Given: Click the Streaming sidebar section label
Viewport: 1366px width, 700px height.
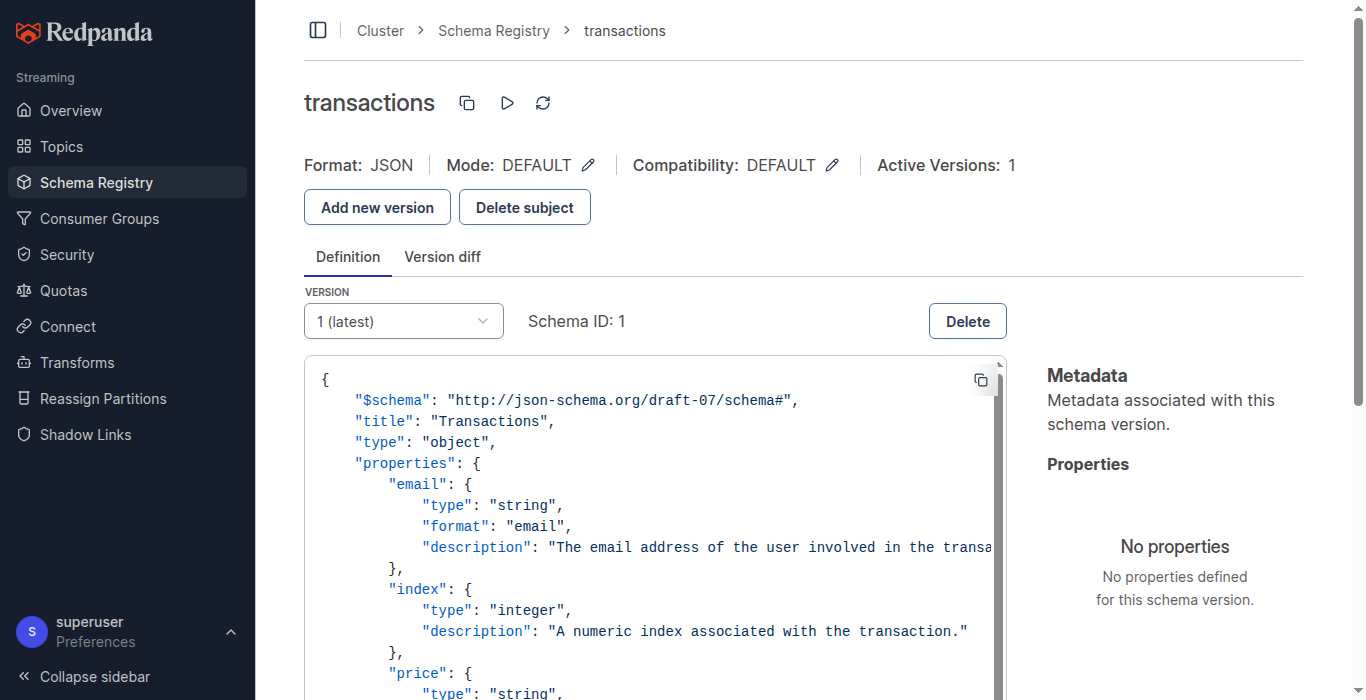Looking at the screenshot, I should (45, 77).
